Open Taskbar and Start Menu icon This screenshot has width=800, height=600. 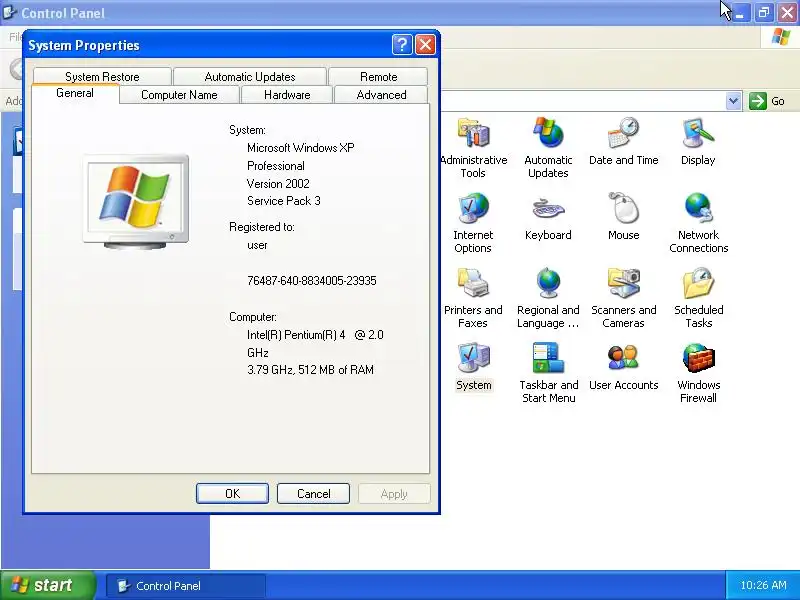pyautogui.click(x=548, y=372)
